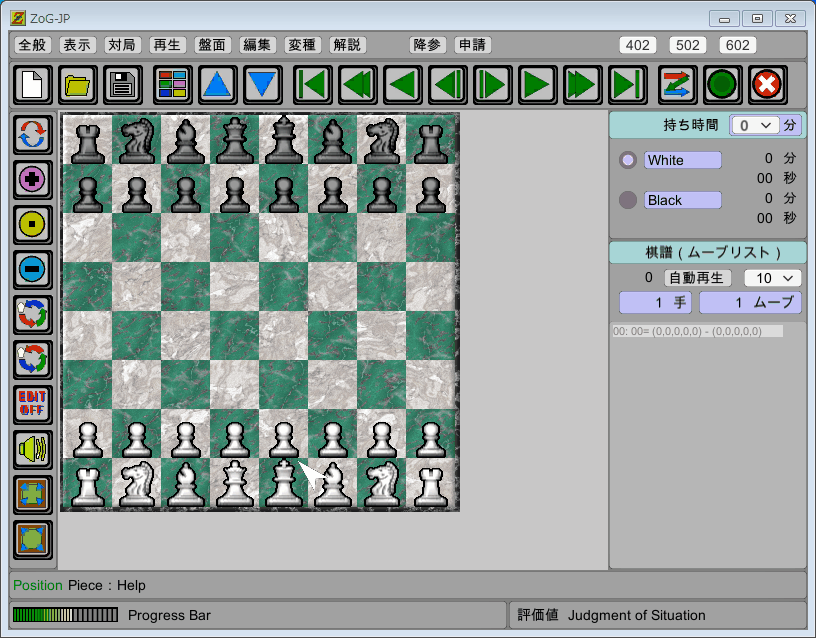Click the fast forward double-arrow icon
This screenshot has height=638, width=816.
pyautogui.click(x=583, y=84)
